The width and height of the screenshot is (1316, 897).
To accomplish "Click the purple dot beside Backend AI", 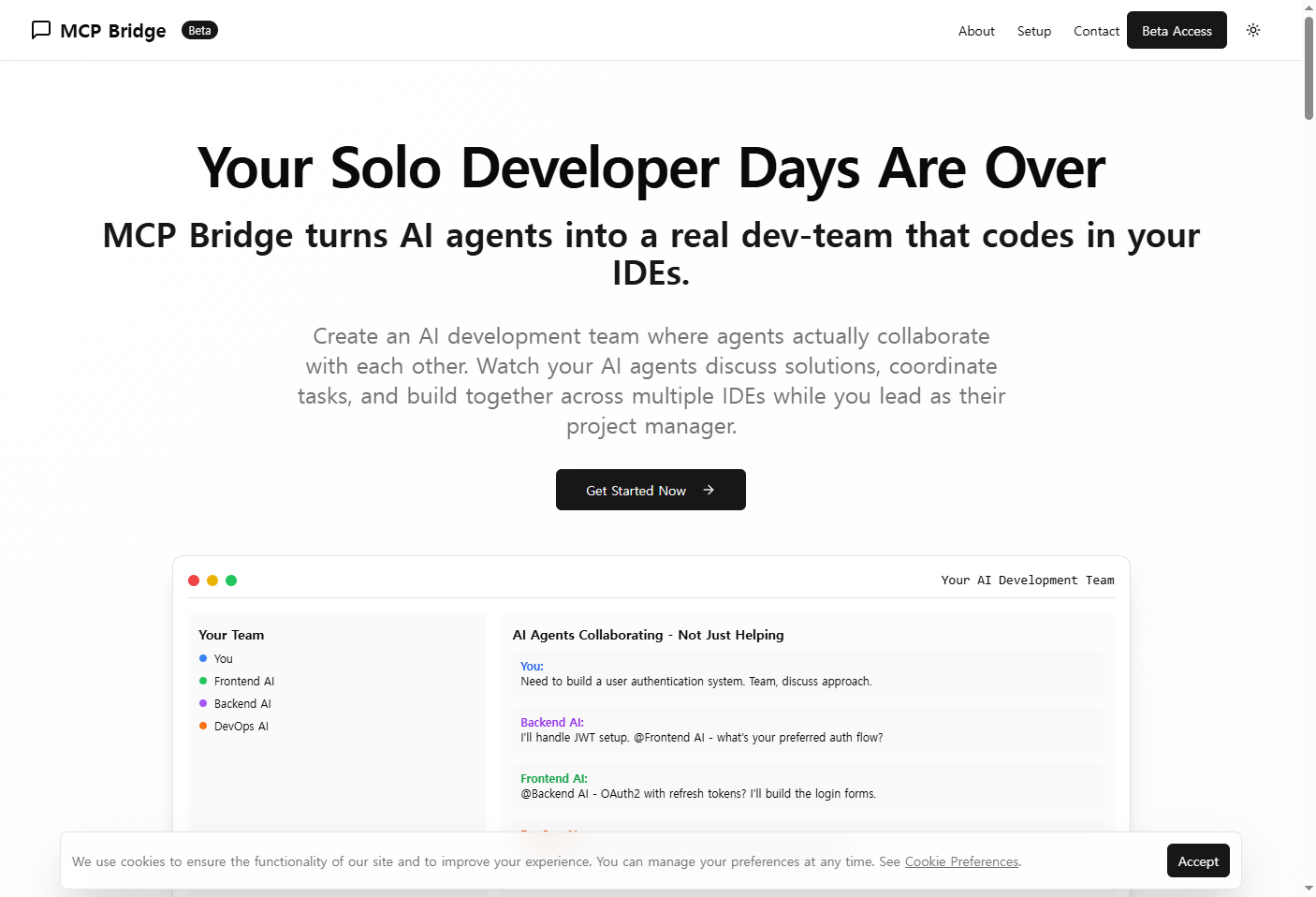I will [x=203, y=703].
